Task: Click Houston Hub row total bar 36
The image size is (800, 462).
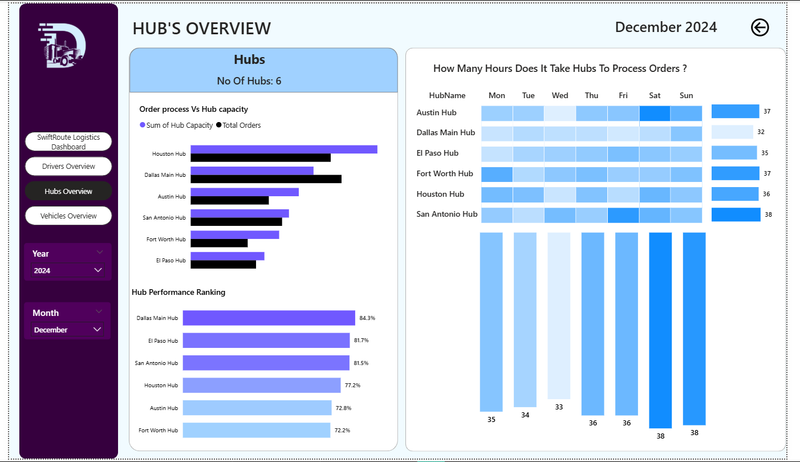Action: (x=735, y=194)
